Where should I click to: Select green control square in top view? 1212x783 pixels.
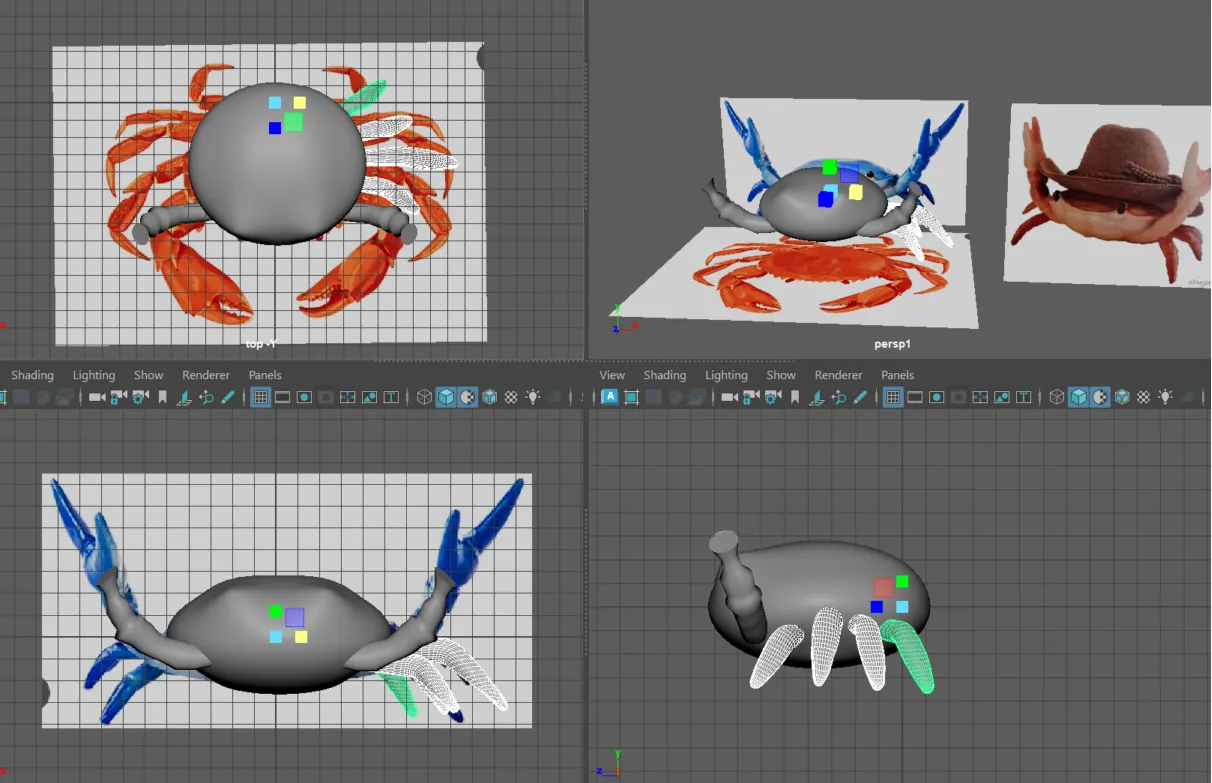tap(293, 122)
